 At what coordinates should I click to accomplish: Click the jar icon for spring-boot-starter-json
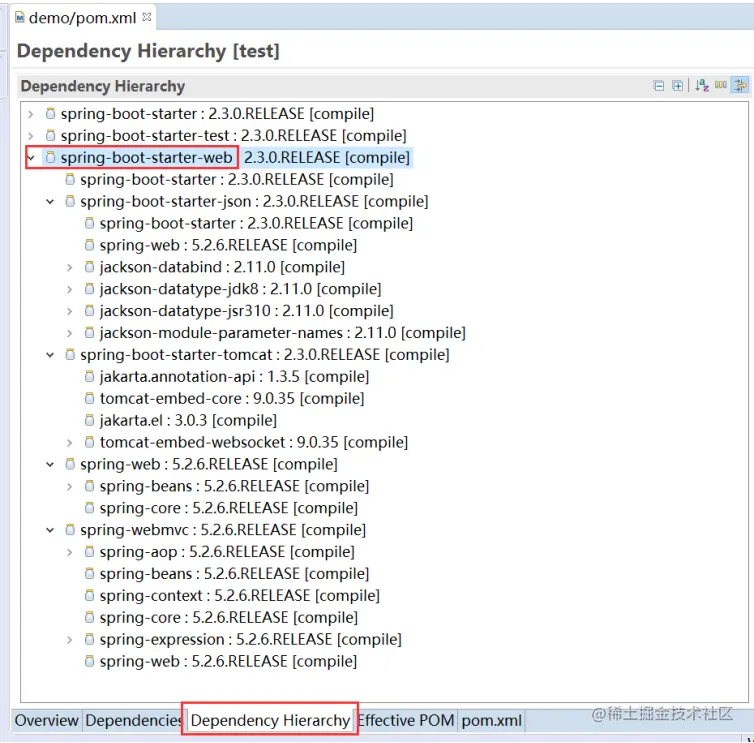[70, 201]
